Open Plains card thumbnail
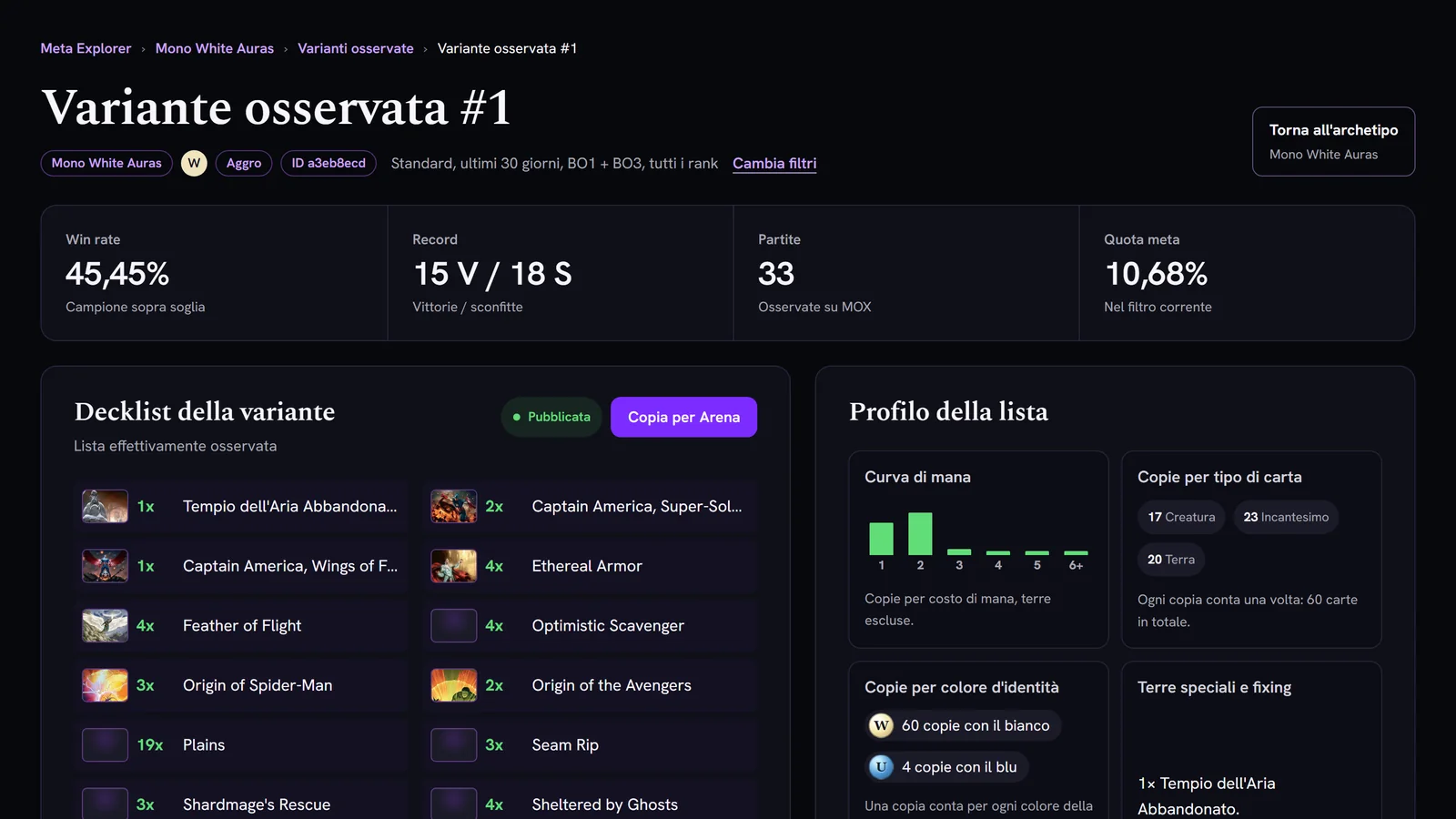The image size is (1456, 819). point(105,744)
